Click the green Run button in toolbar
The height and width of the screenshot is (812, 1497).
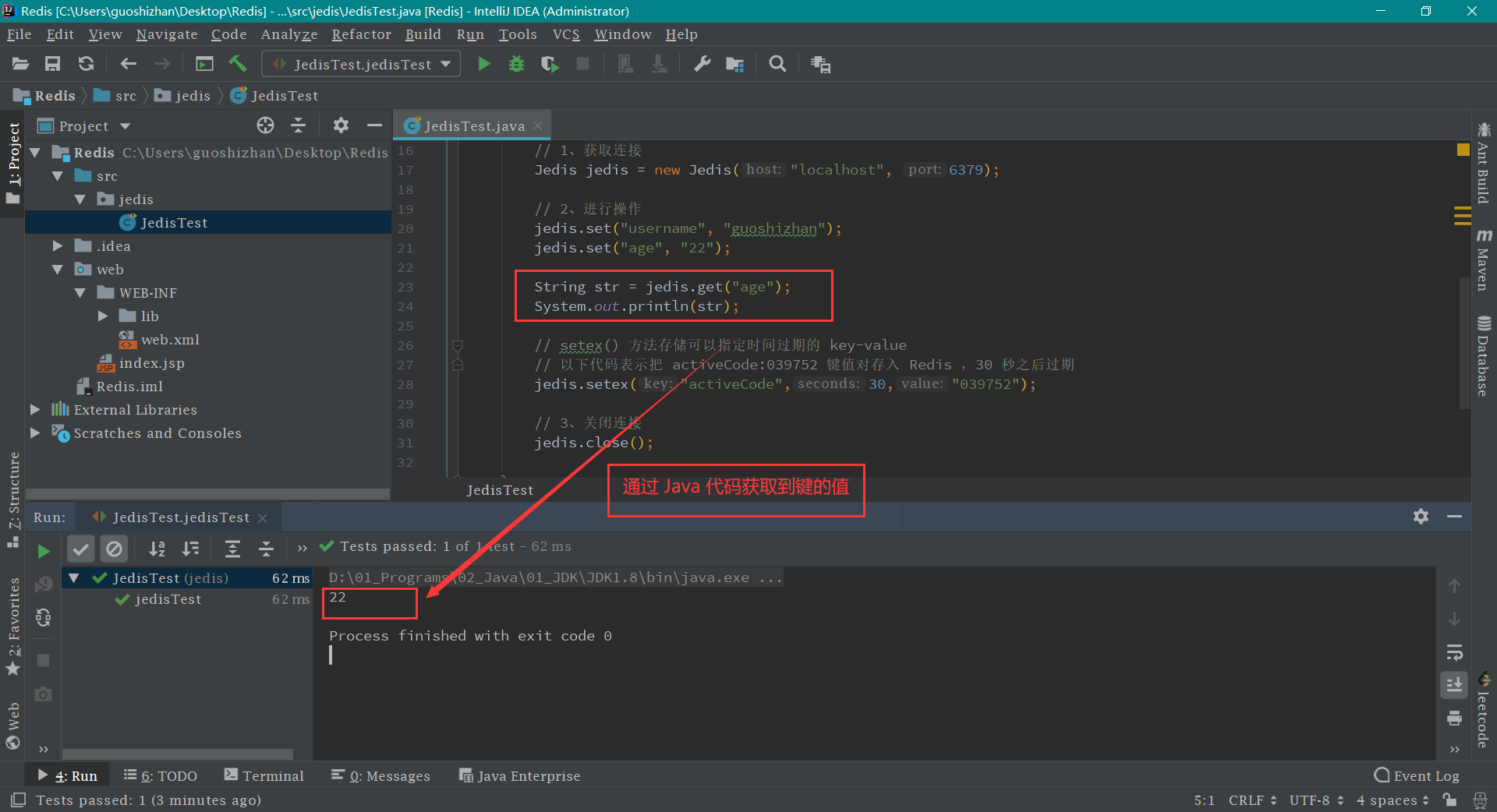[483, 64]
